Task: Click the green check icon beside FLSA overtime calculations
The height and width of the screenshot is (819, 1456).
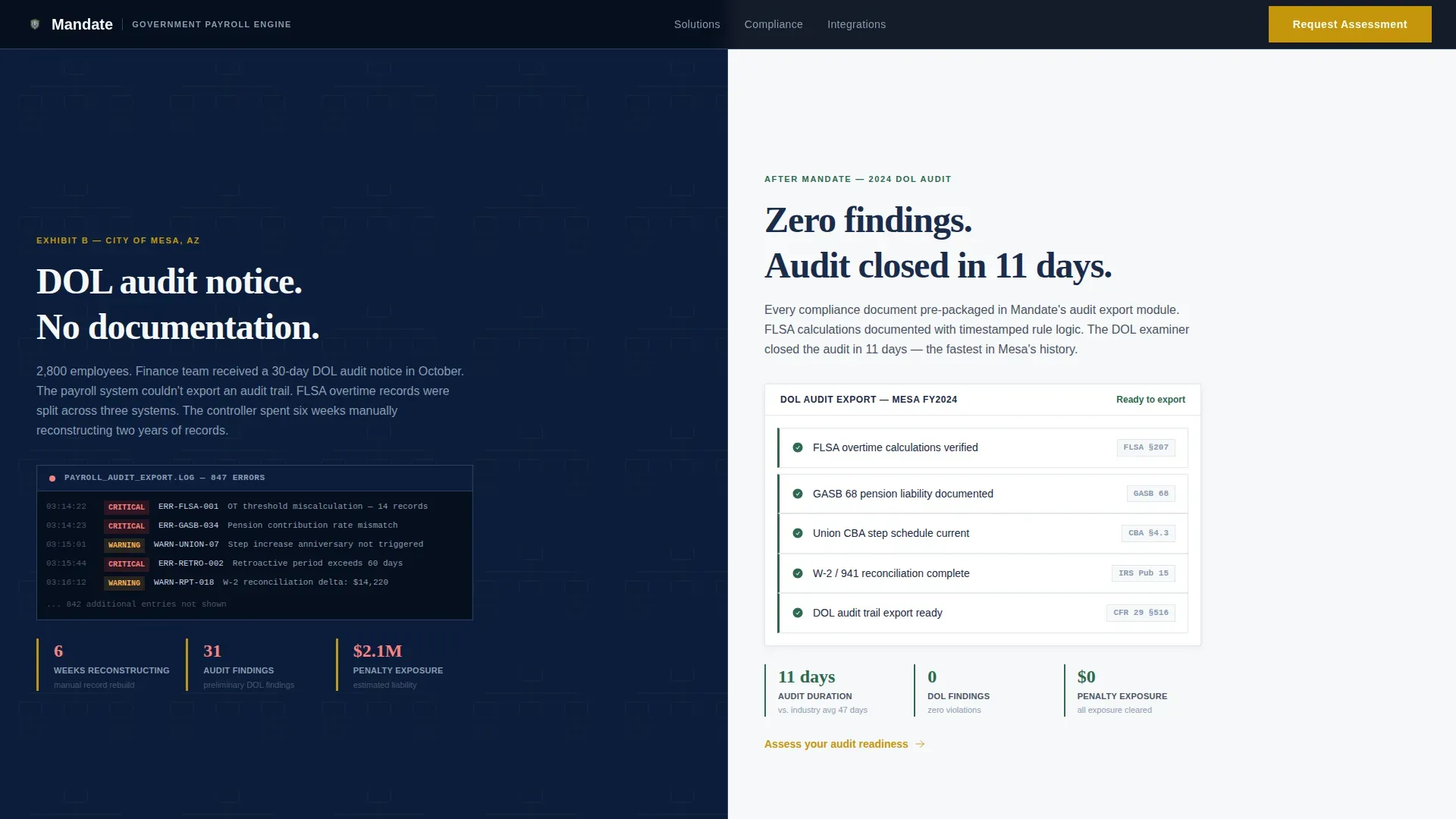Action: pyautogui.click(x=798, y=447)
